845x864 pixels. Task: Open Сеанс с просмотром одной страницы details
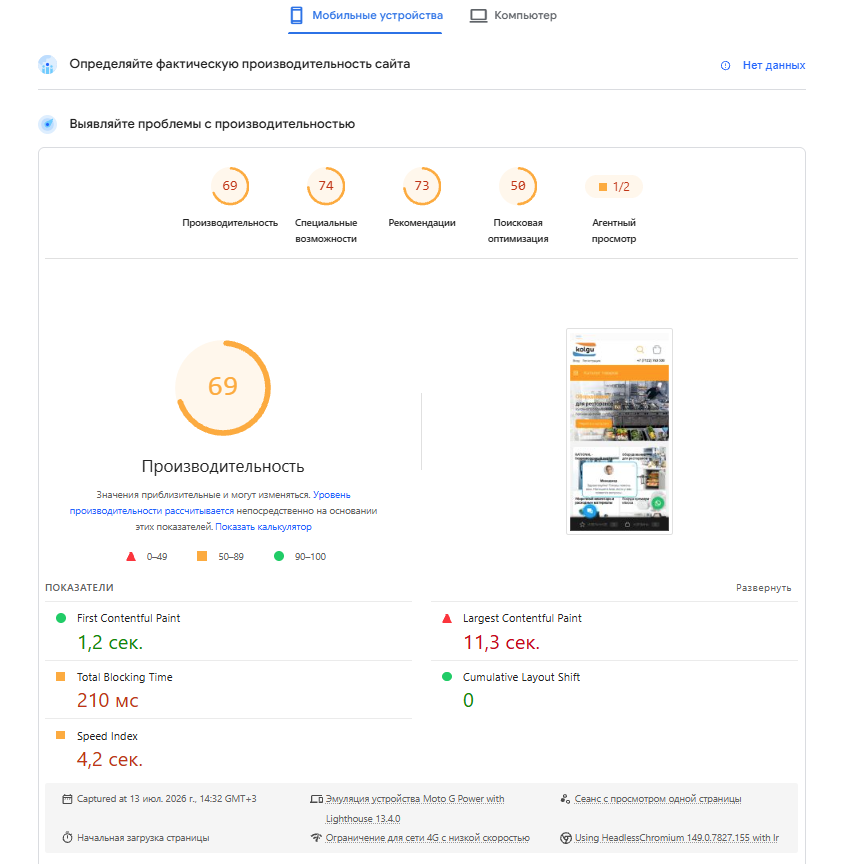[x=658, y=799]
